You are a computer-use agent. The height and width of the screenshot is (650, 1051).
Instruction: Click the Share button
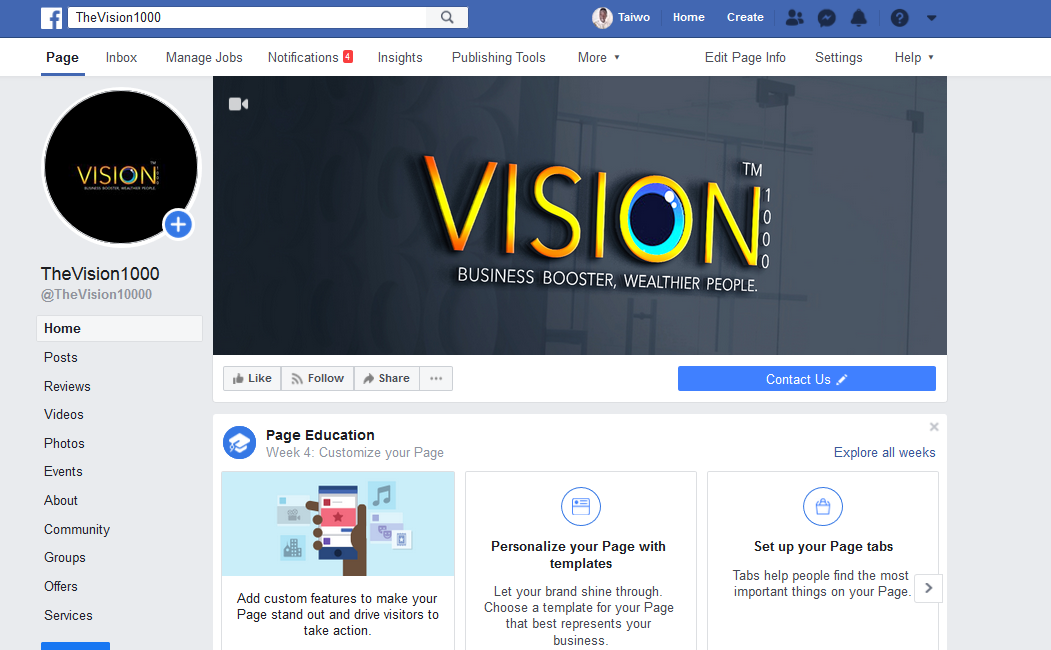pyautogui.click(x=387, y=379)
